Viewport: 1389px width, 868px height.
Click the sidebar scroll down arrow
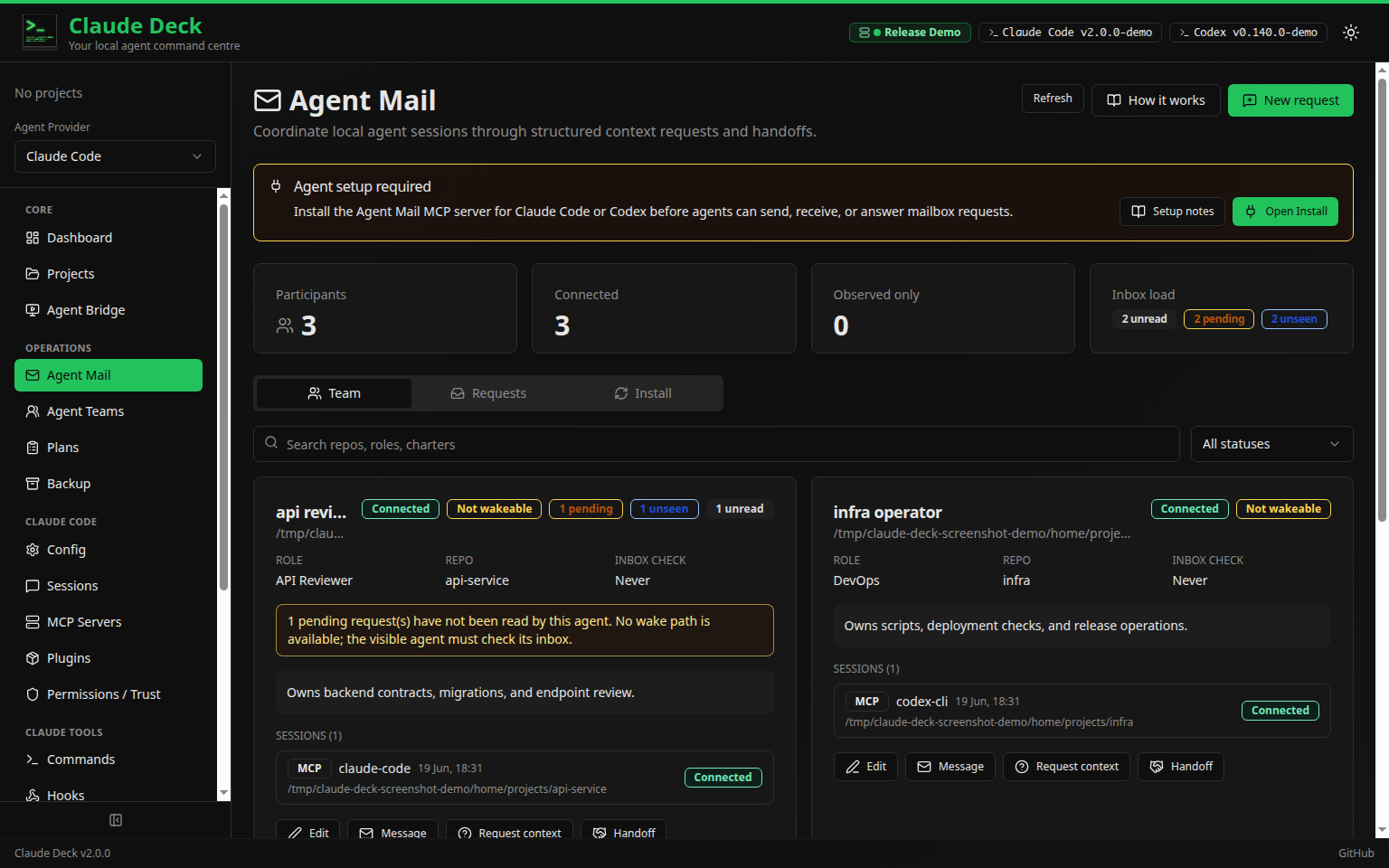(224, 793)
